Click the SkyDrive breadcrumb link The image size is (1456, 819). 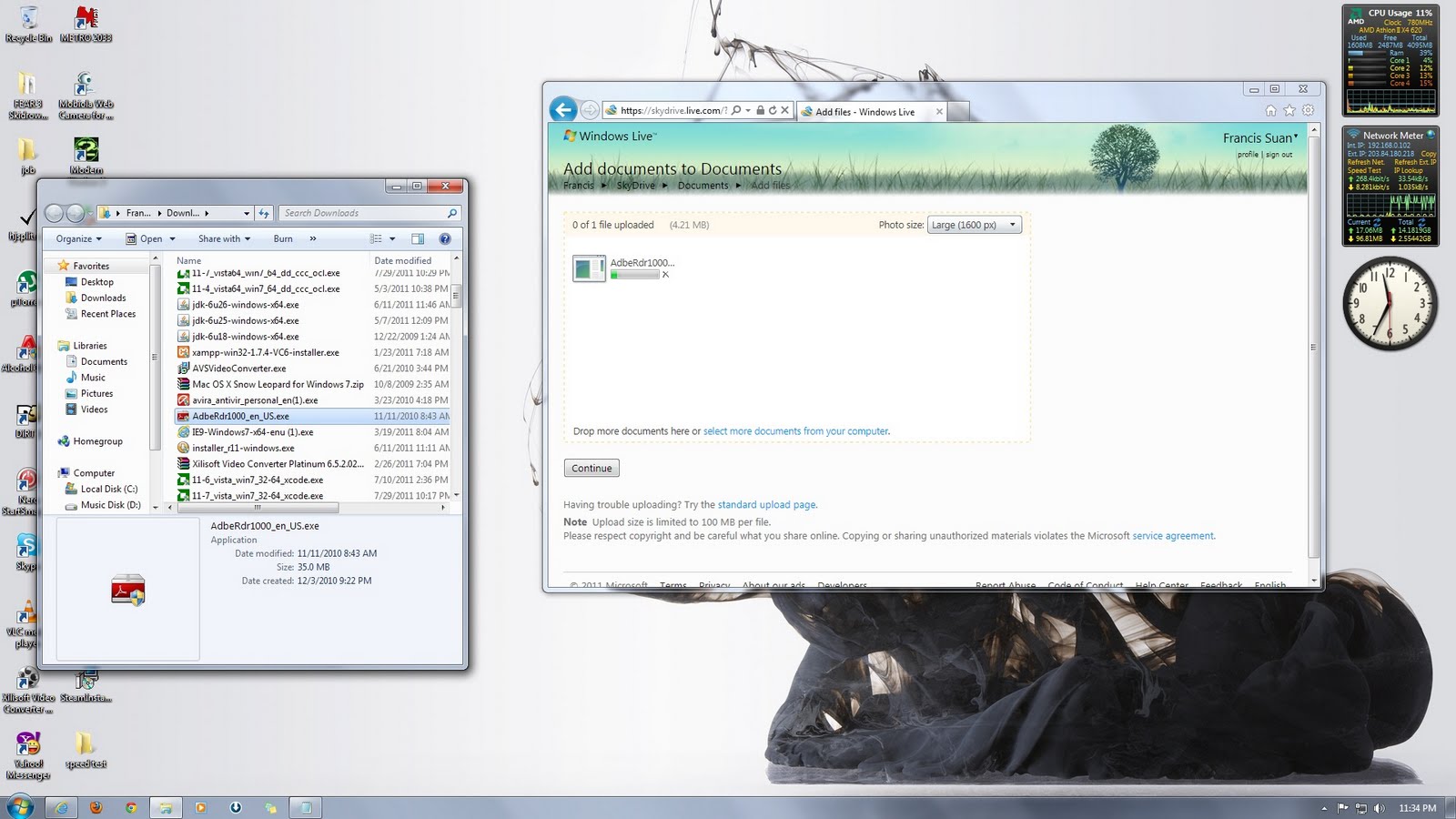pyautogui.click(x=635, y=186)
